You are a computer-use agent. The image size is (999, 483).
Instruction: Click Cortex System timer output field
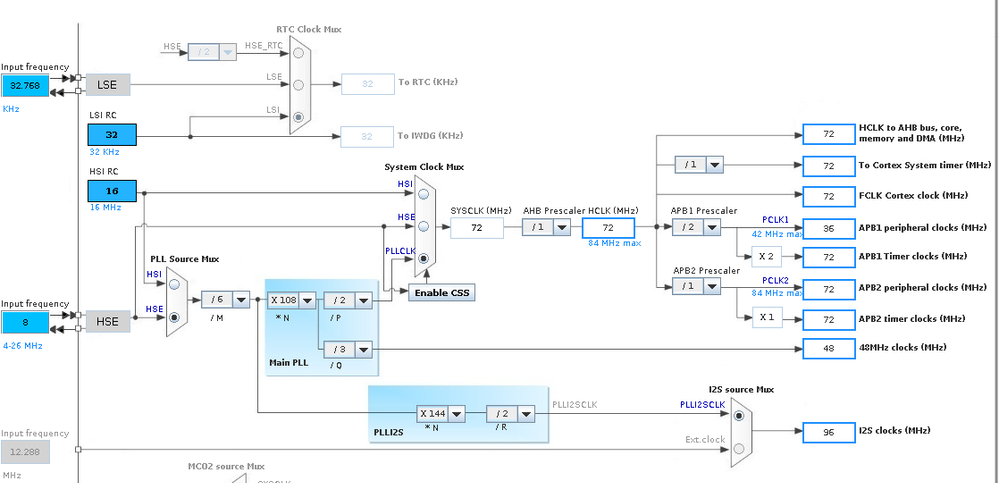828,166
